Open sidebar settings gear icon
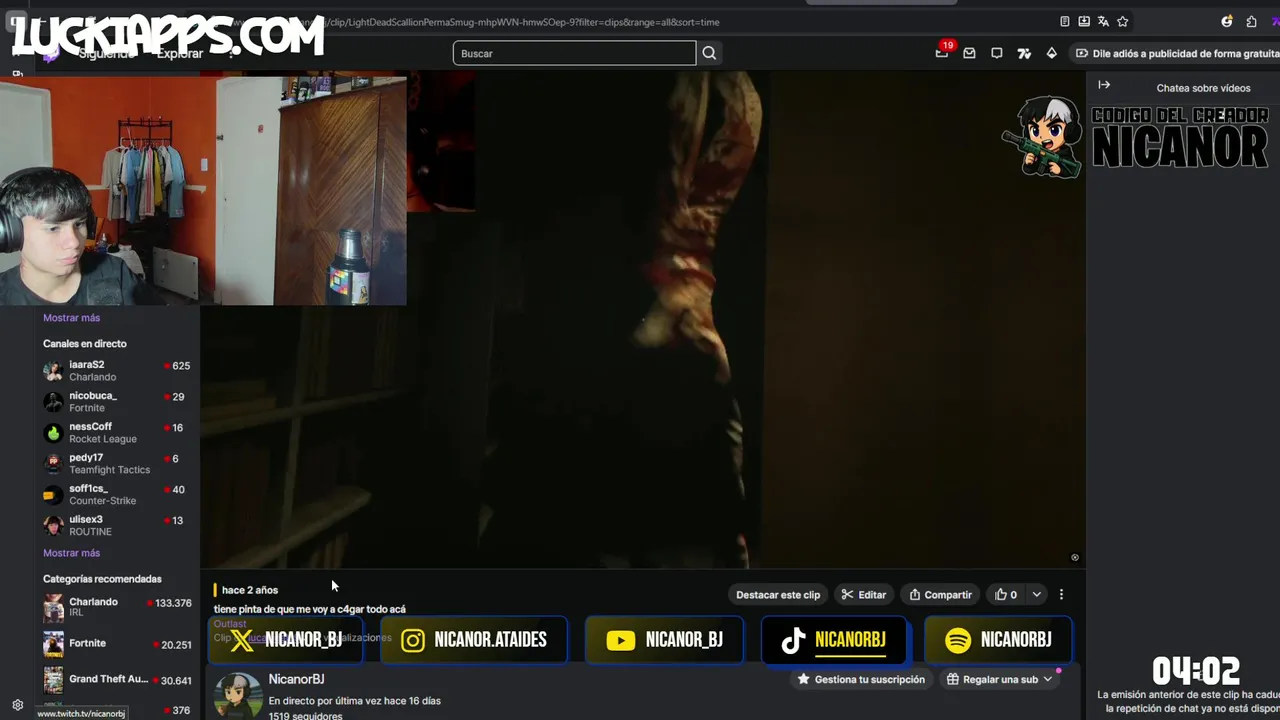 [17, 704]
